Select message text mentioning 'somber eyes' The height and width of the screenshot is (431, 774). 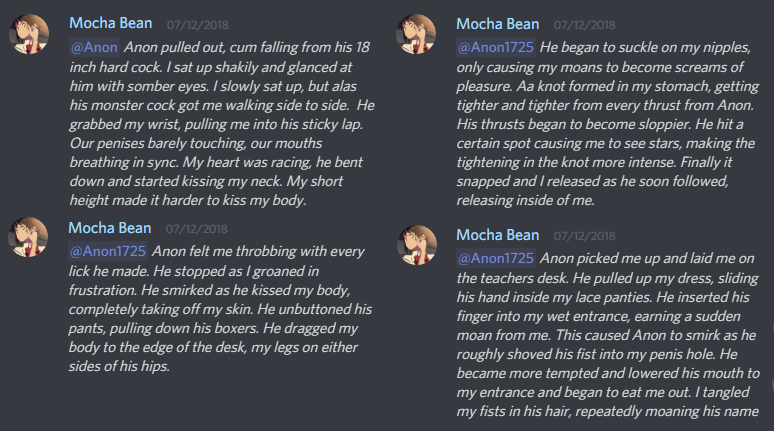pos(222,123)
